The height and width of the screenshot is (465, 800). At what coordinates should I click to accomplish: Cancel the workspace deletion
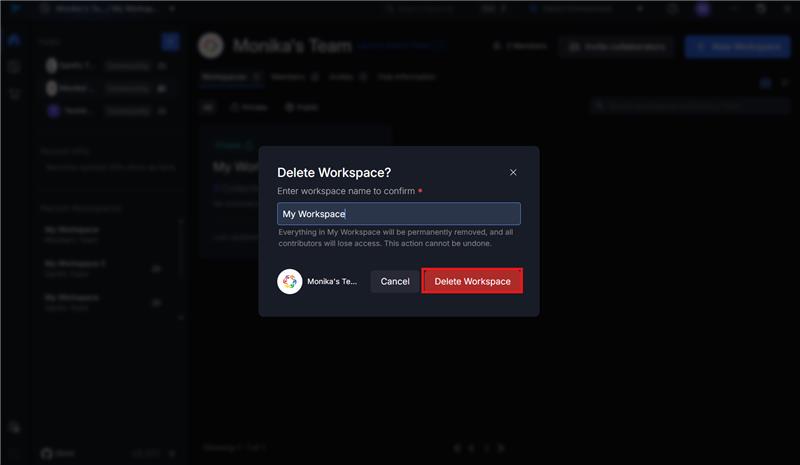[x=394, y=281]
